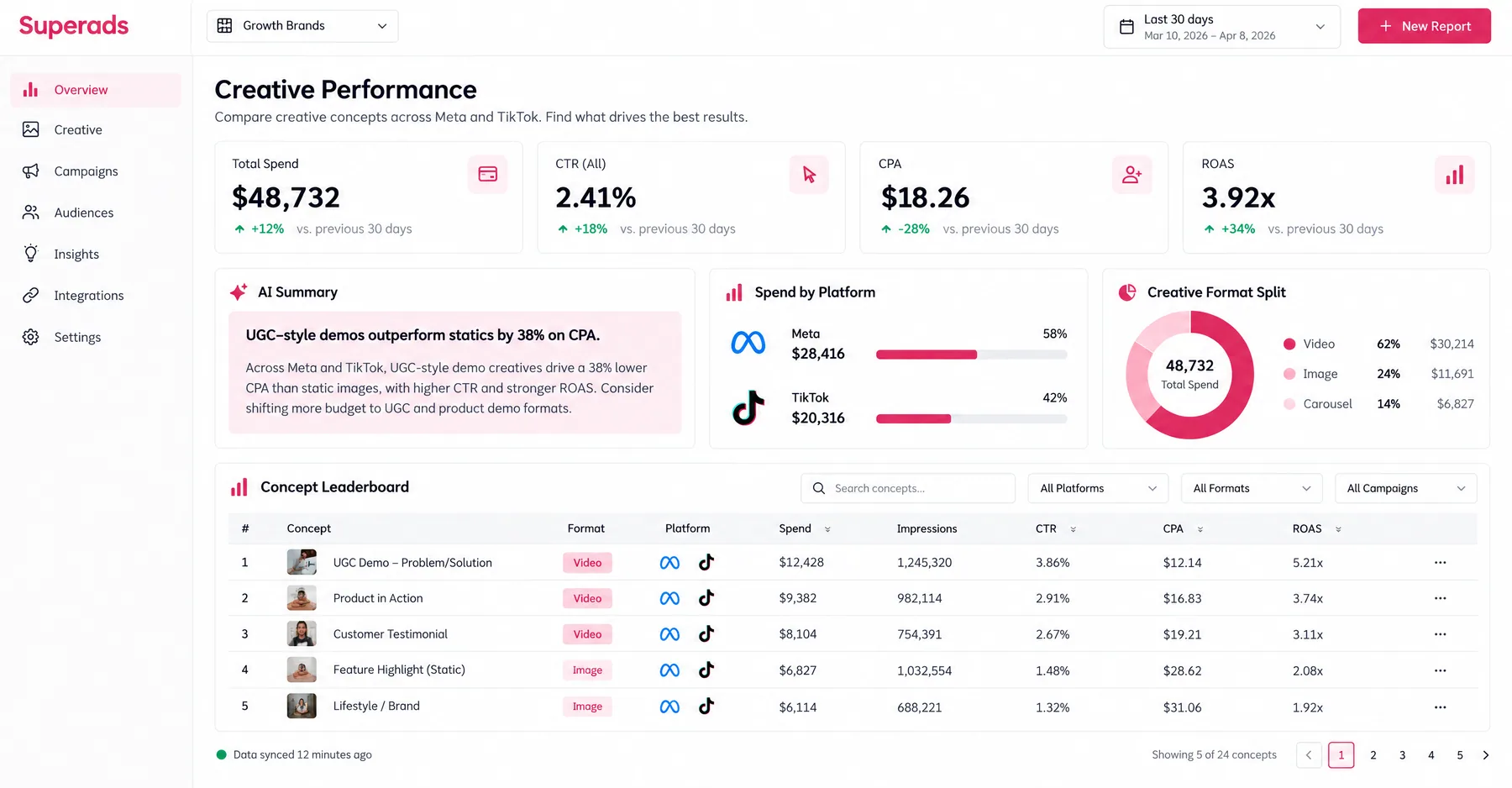The width and height of the screenshot is (1512, 788).
Task: Click the ROAS bar chart icon
Action: point(1454,174)
